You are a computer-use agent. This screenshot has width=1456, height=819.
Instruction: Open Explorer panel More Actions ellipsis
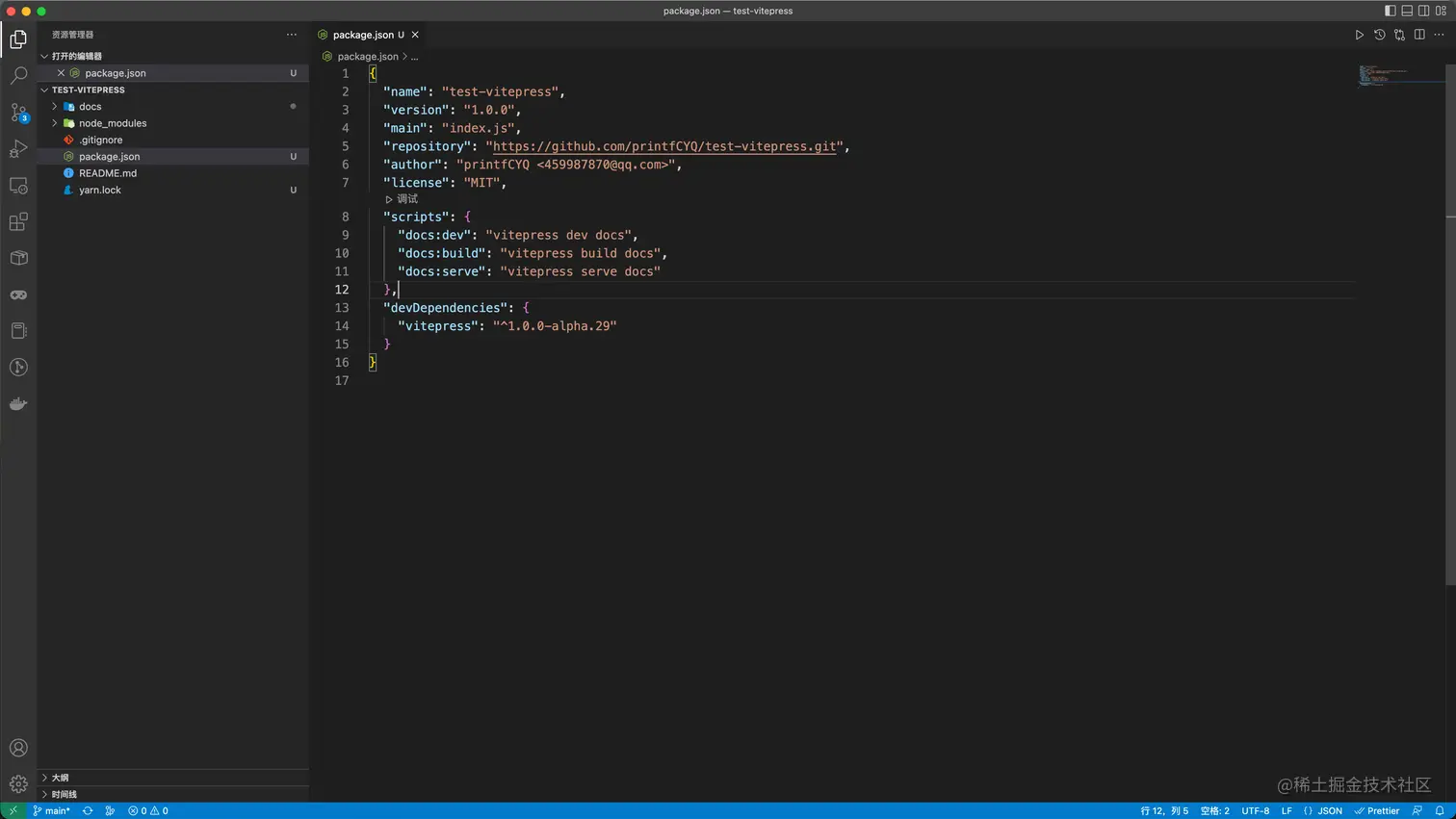point(292,35)
